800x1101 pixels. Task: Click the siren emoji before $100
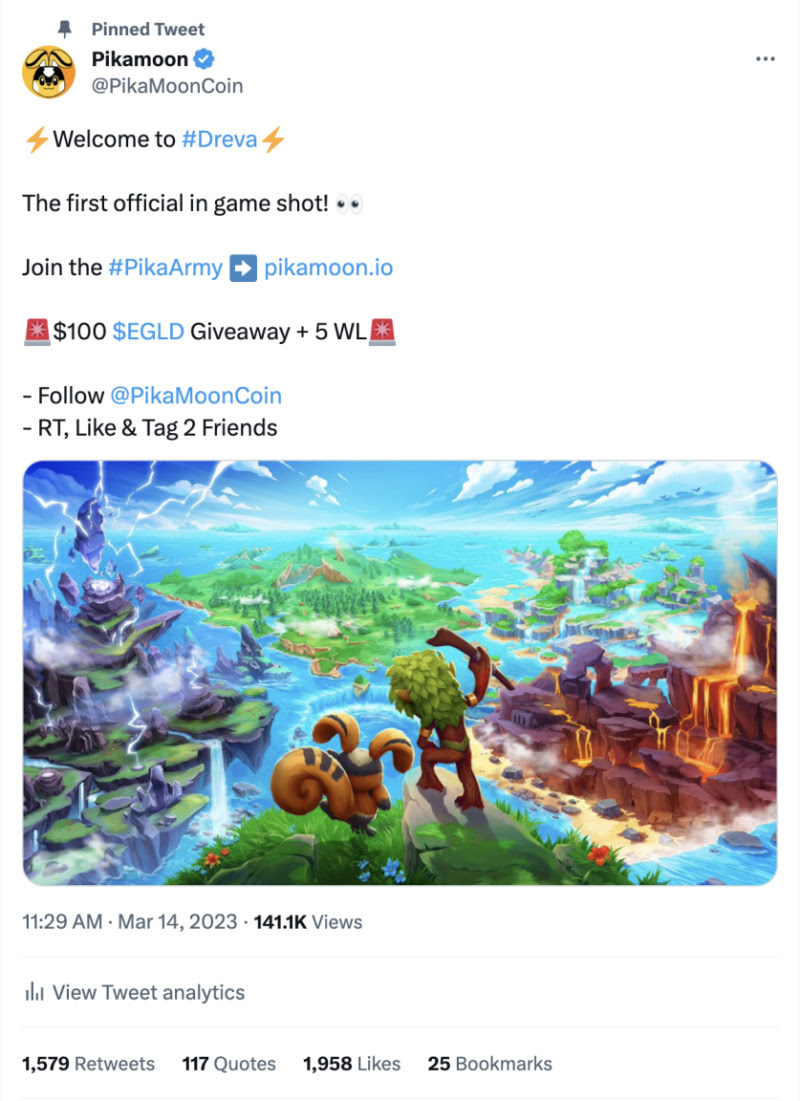coord(37,331)
